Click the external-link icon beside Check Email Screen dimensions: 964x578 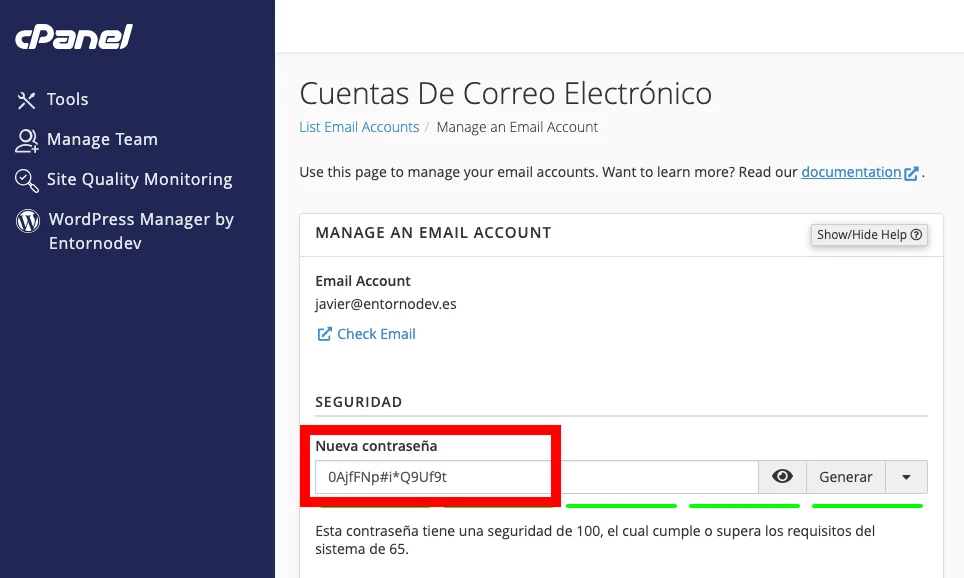[x=324, y=334]
